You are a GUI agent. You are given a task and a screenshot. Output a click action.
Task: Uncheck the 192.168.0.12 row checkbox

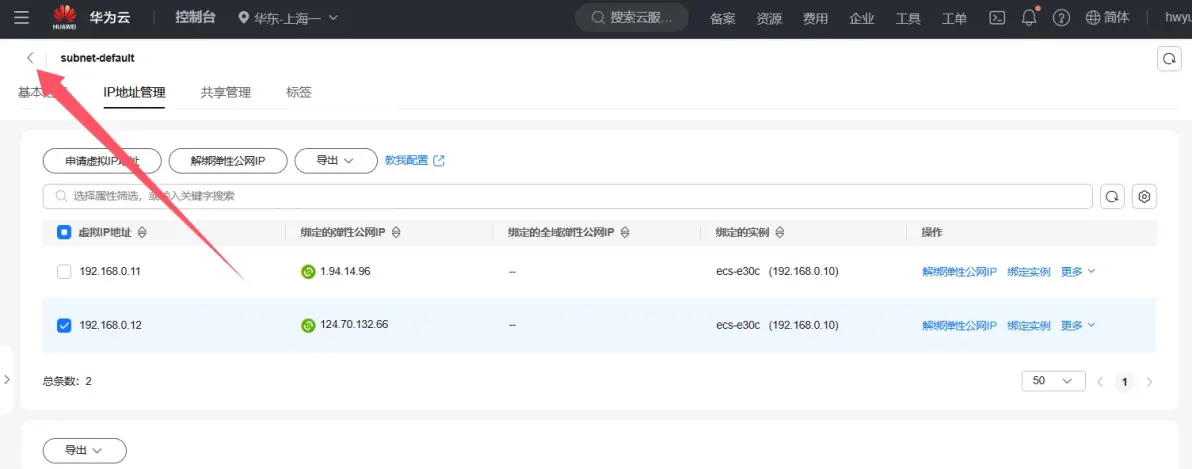tap(64, 325)
